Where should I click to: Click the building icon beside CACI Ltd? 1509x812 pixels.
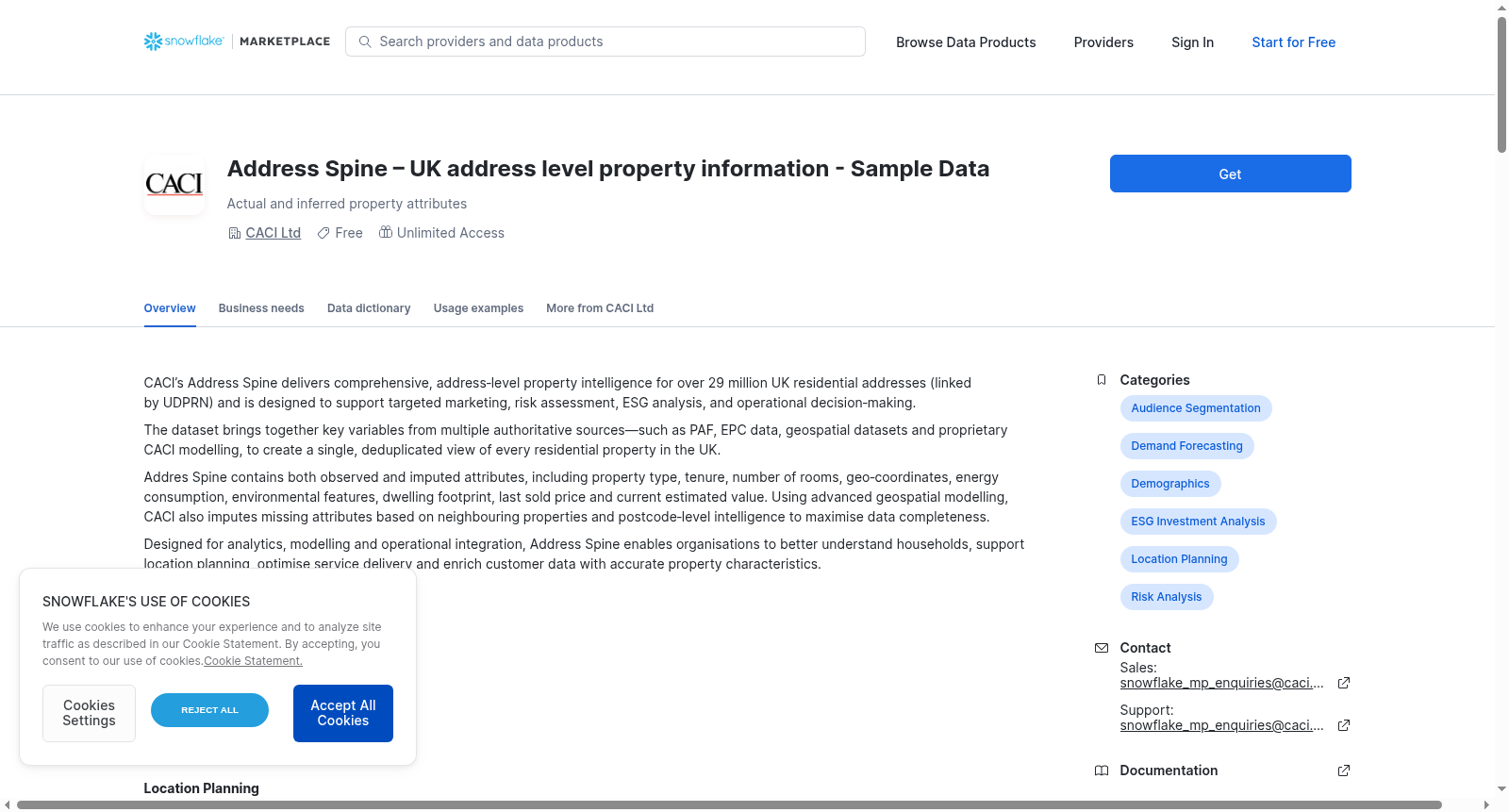(x=235, y=233)
